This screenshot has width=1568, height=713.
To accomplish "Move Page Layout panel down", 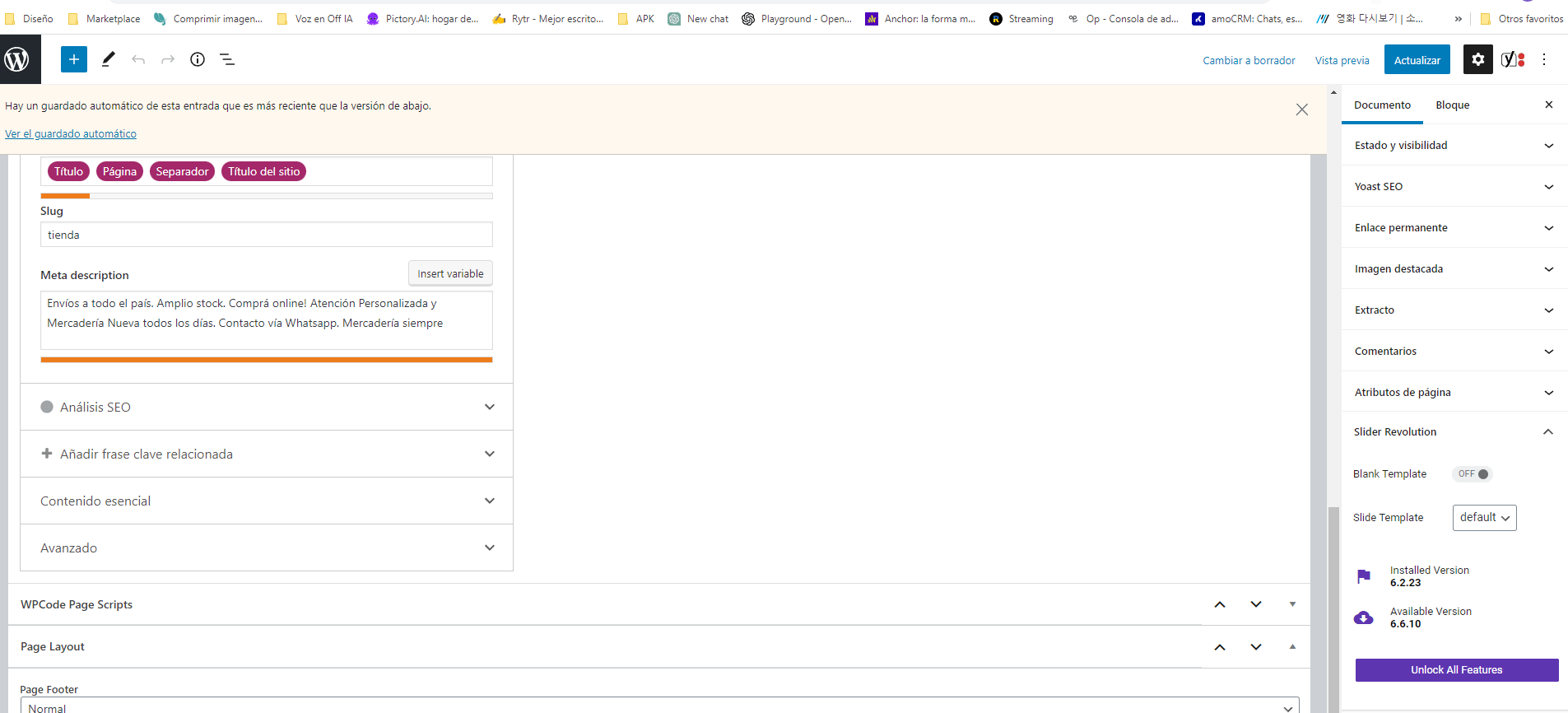I will click(1256, 647).
